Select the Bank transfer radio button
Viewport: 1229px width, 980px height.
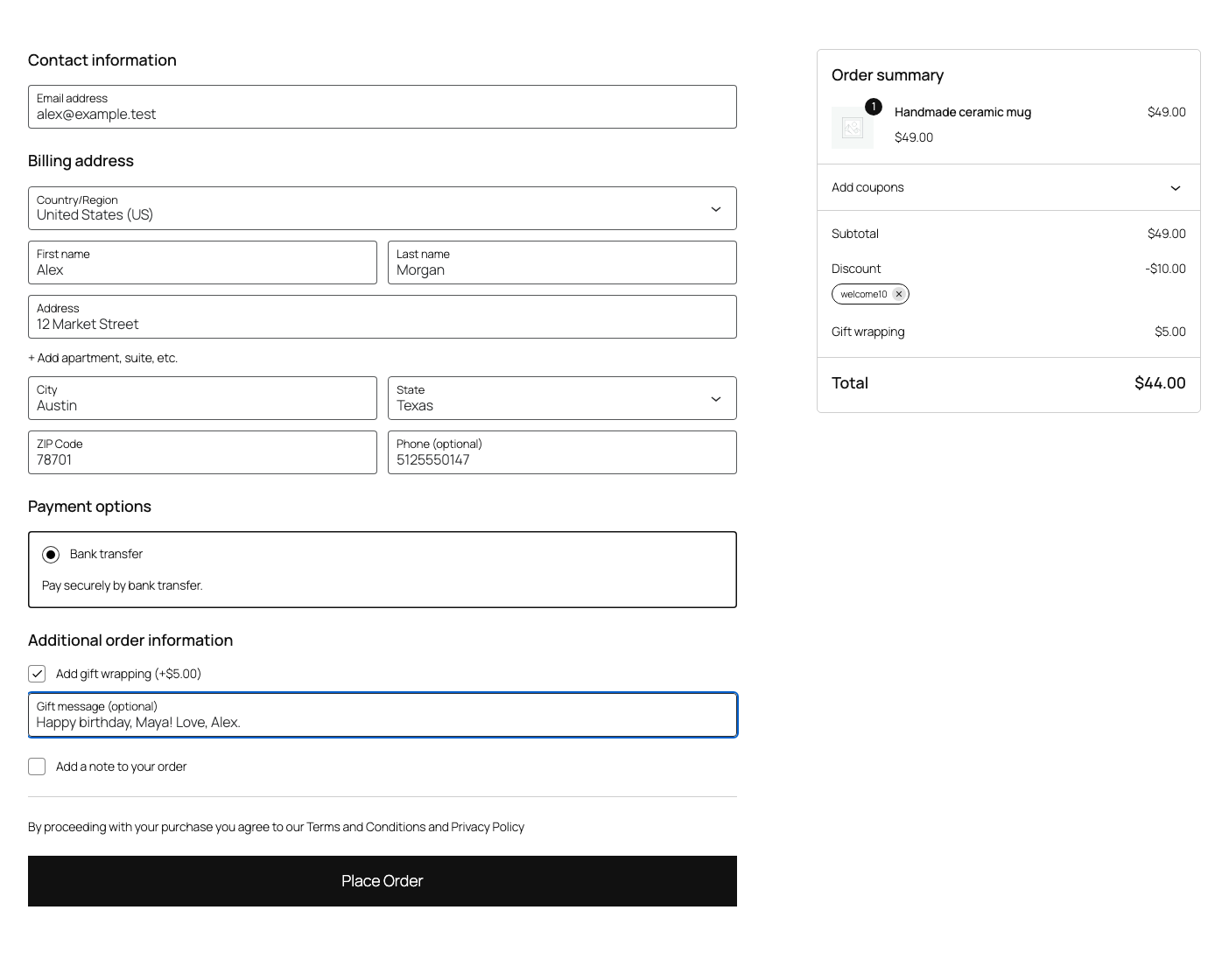[51, 555]
